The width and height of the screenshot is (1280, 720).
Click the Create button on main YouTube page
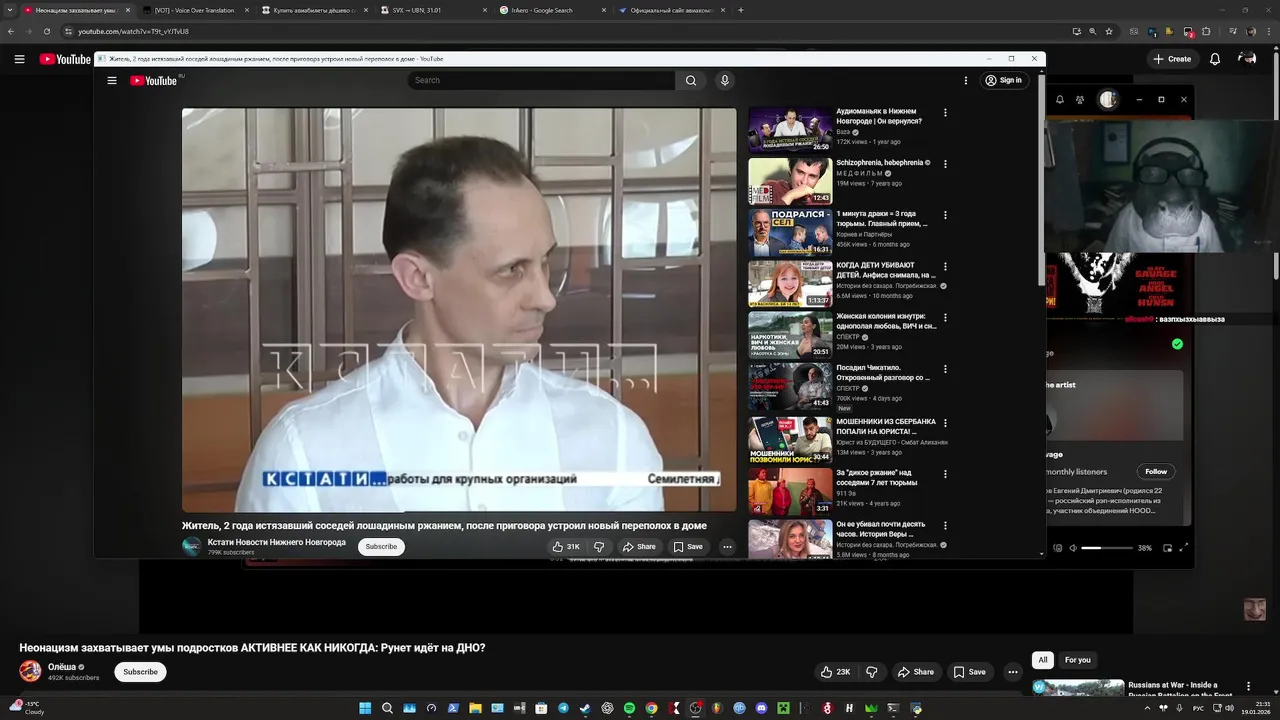coord(1172,59)
